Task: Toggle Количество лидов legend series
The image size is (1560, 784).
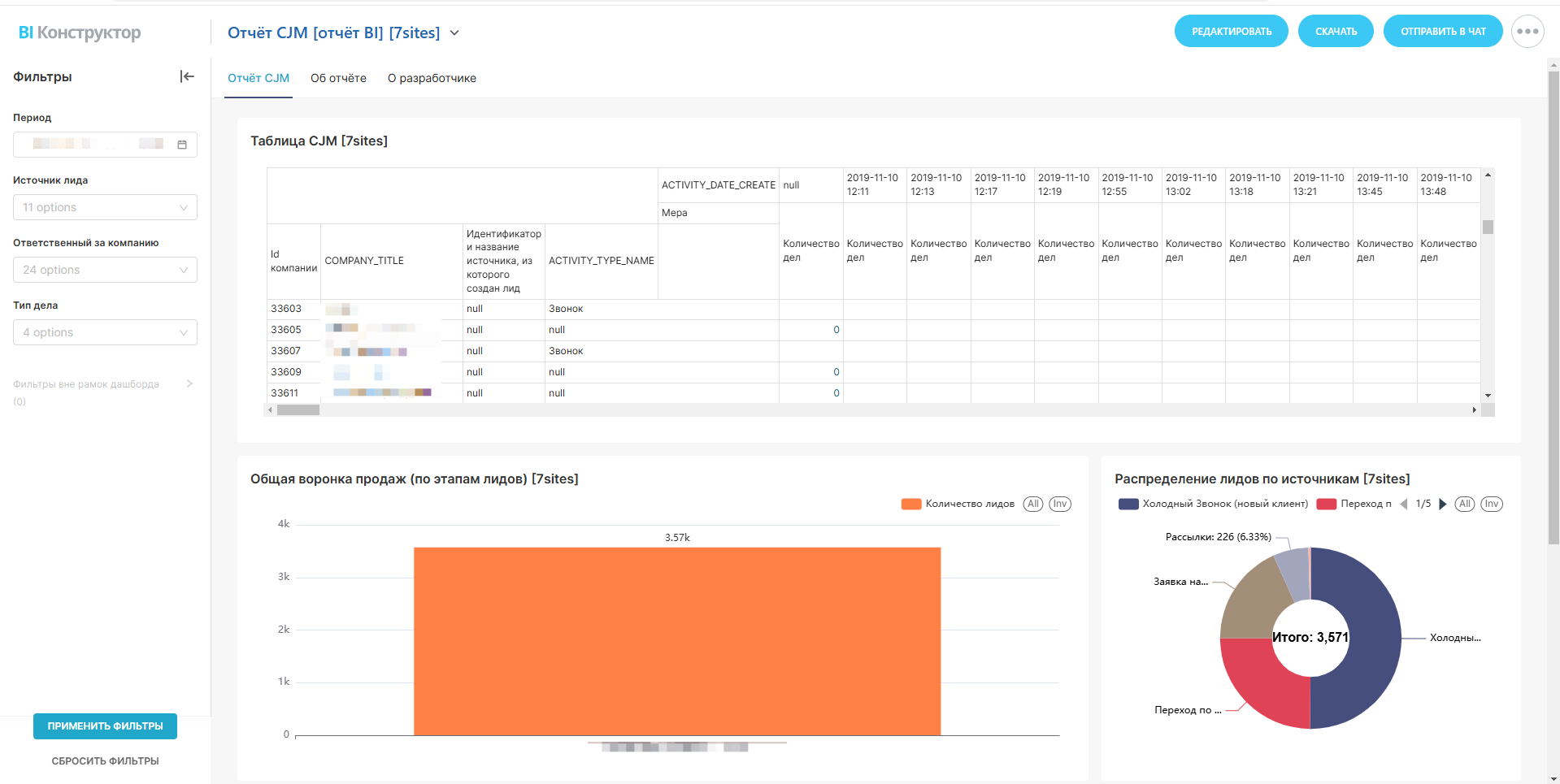Action: click(x=958, y=504)
